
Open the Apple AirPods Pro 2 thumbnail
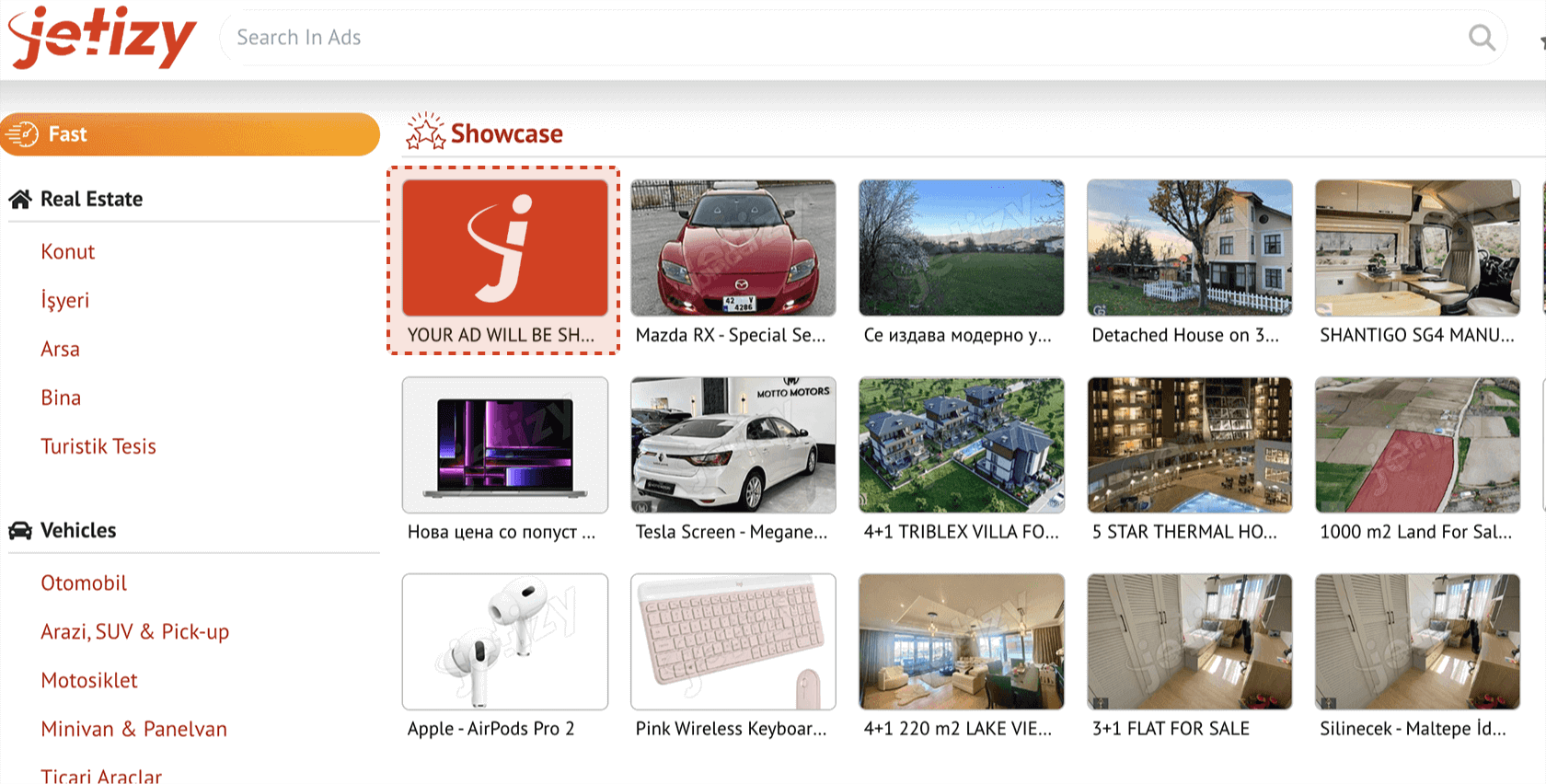[x=505, y=641]
